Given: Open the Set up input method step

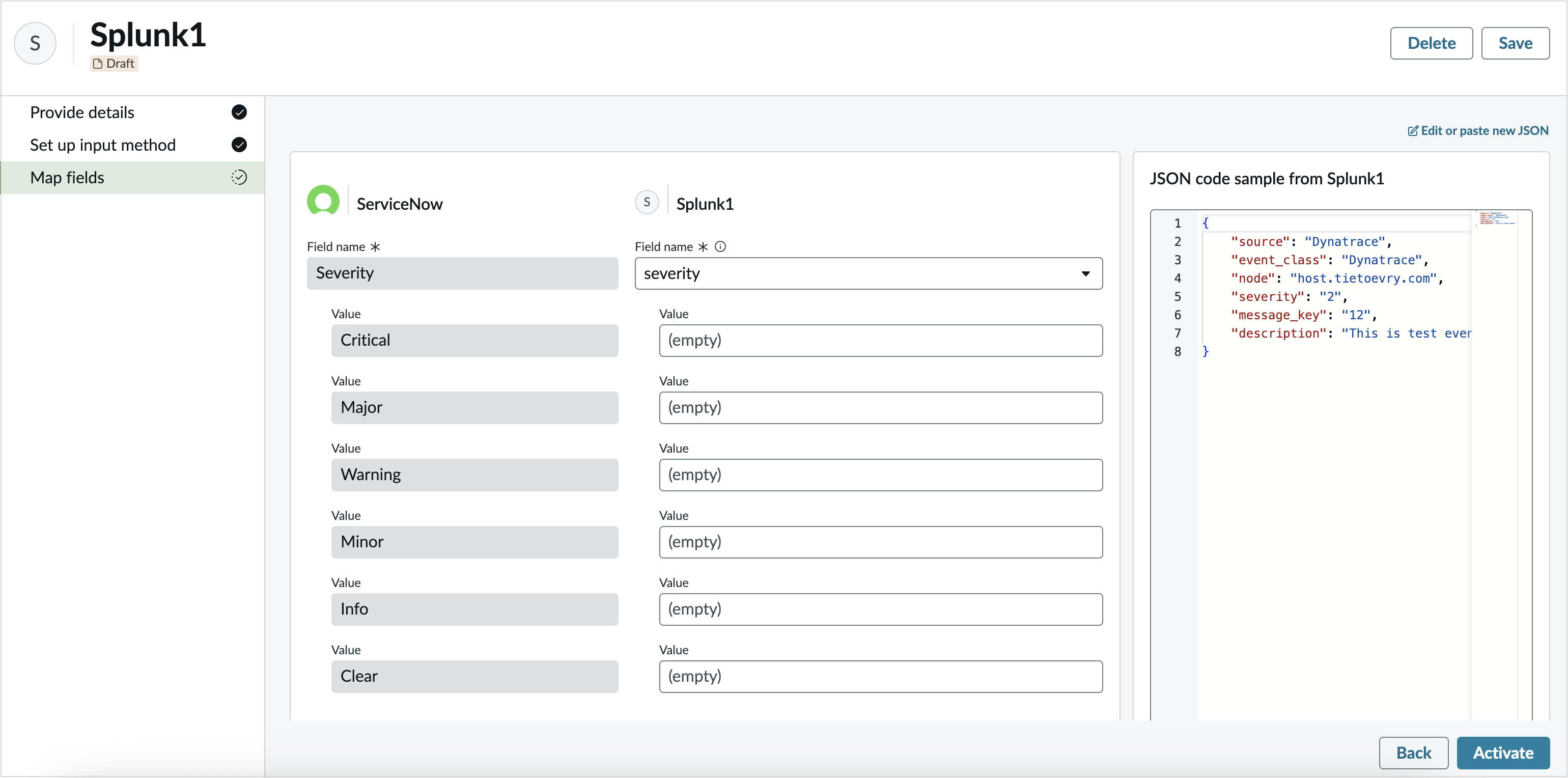Looking at the screenshot, I should coord(133,145).
